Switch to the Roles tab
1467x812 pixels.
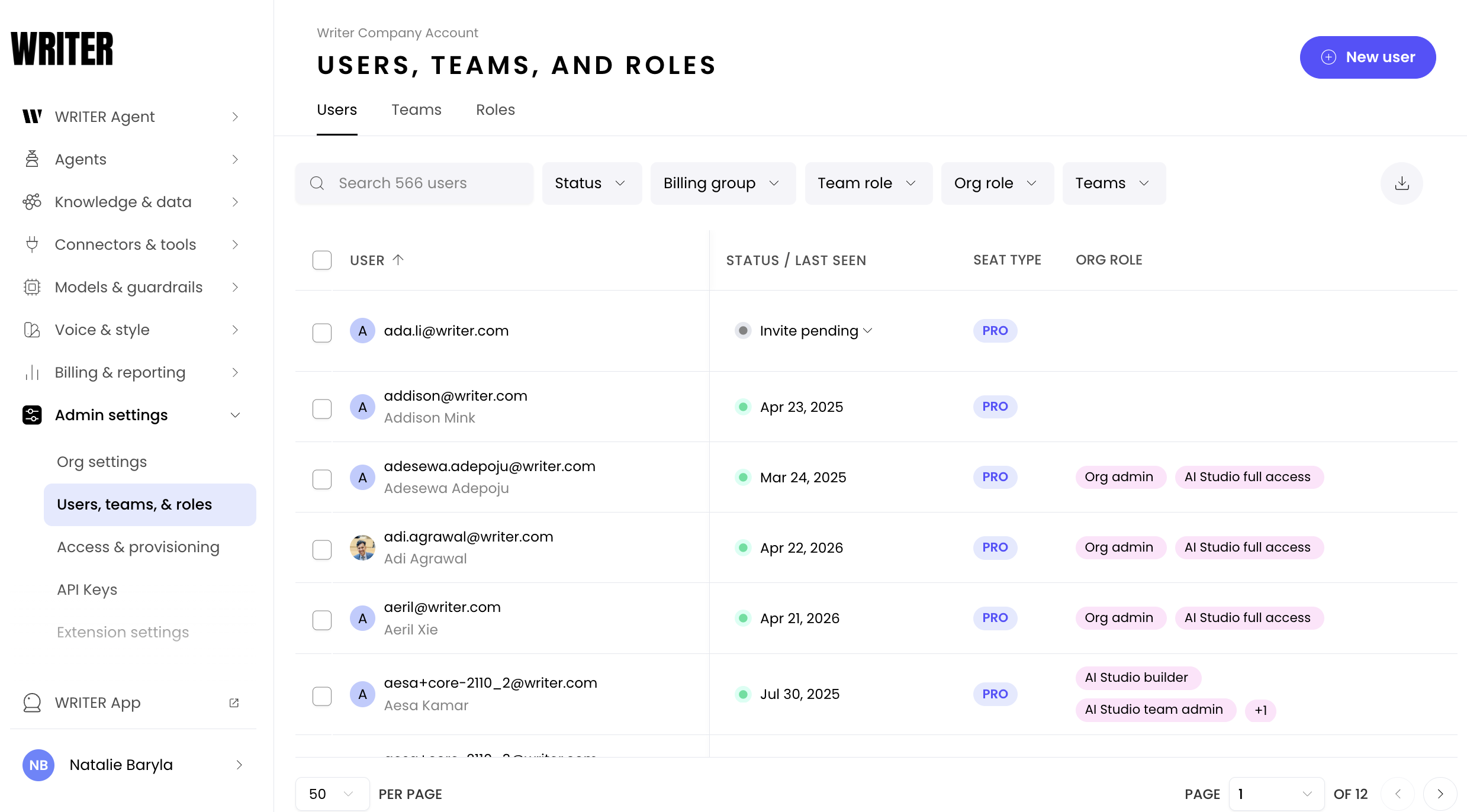click(495, 110)
